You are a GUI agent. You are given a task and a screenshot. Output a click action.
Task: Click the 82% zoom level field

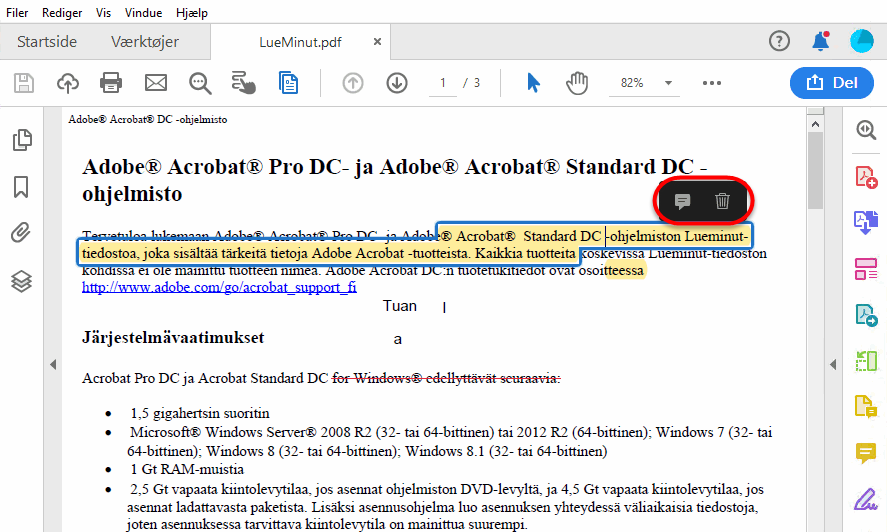pos(632,83)
